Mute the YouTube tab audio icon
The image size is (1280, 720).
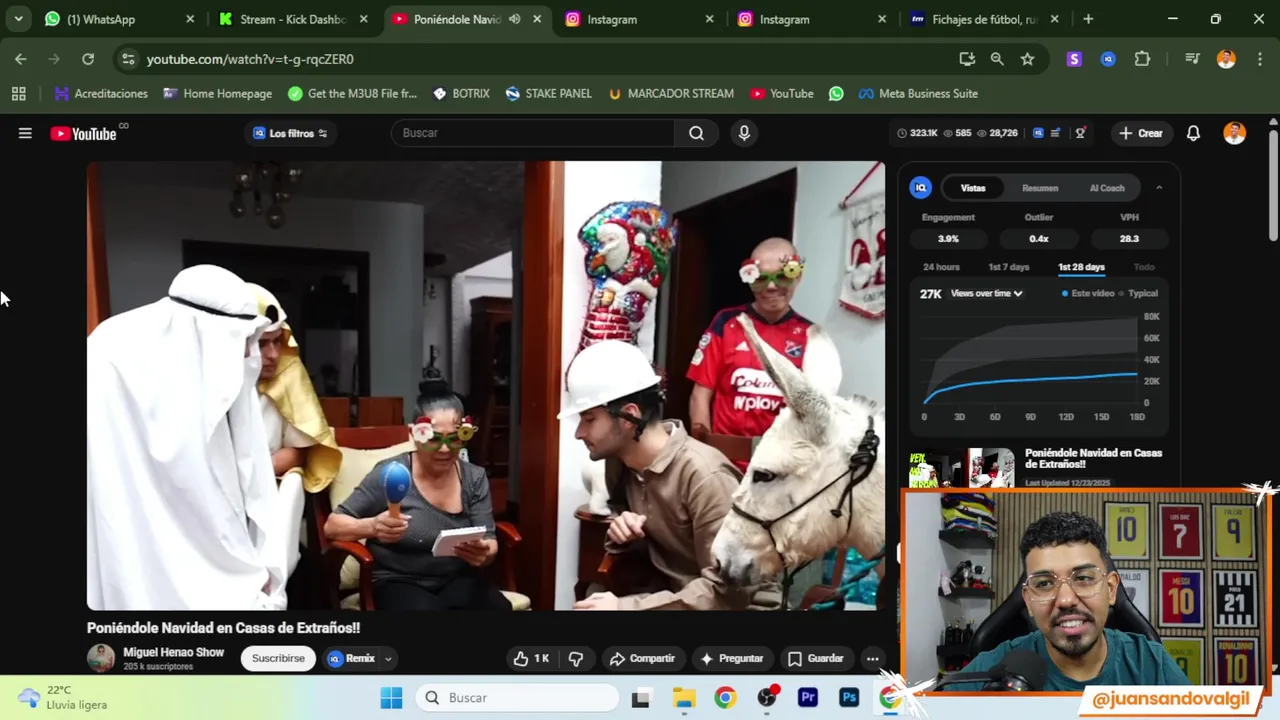pos(514,19)
